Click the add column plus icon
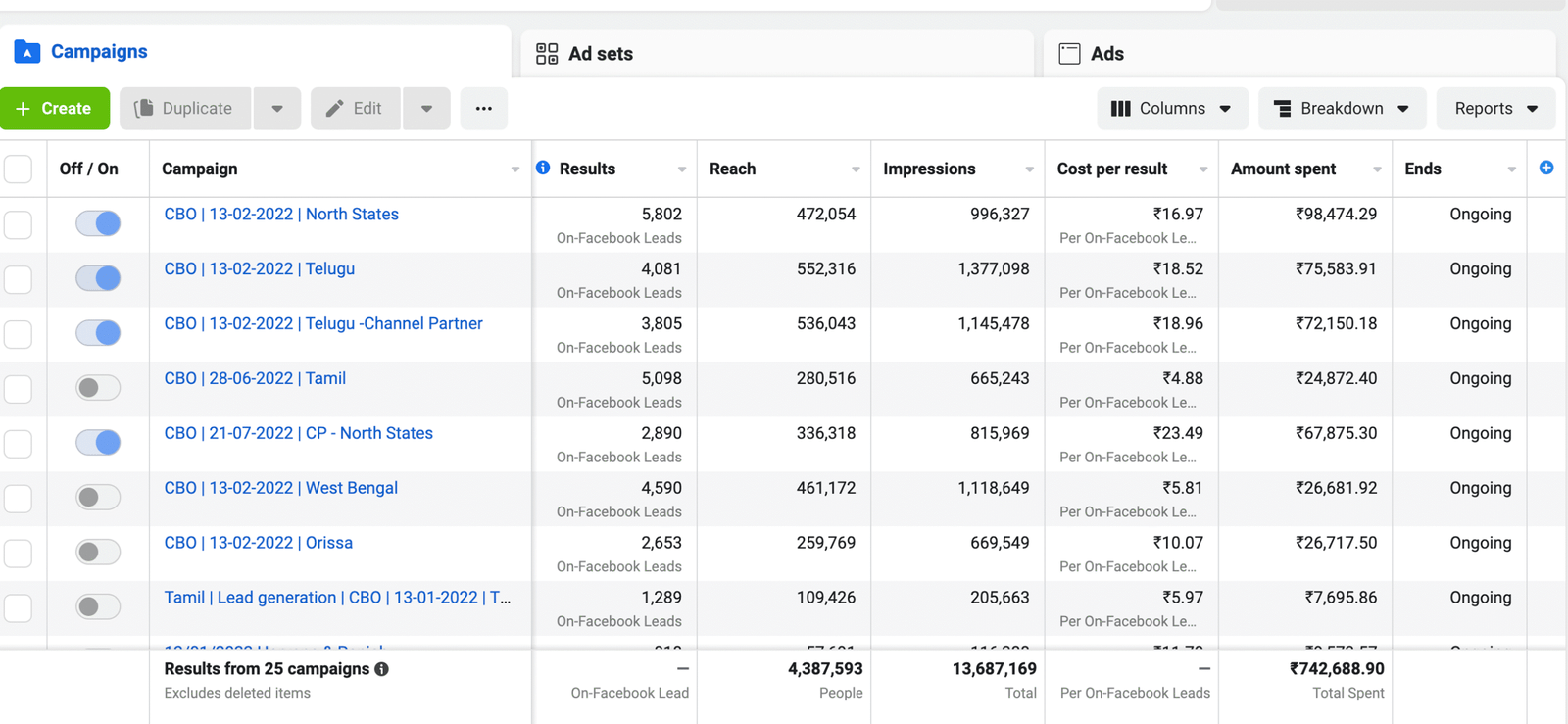The image size is (1568, 724). pyautogui.click(x=1545, y=168)
